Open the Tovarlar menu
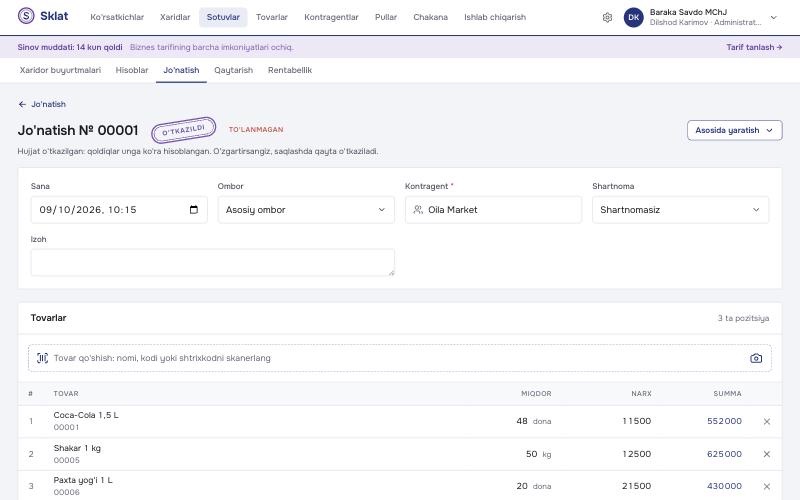This screenshot has width=800, height=500. click(x=271, y=17)
